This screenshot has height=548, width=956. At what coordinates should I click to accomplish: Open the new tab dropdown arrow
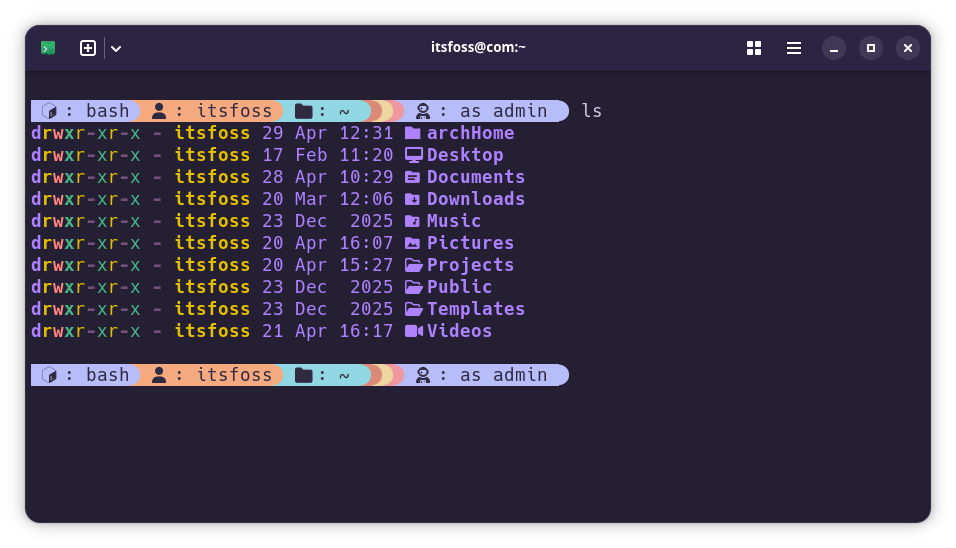116,48
